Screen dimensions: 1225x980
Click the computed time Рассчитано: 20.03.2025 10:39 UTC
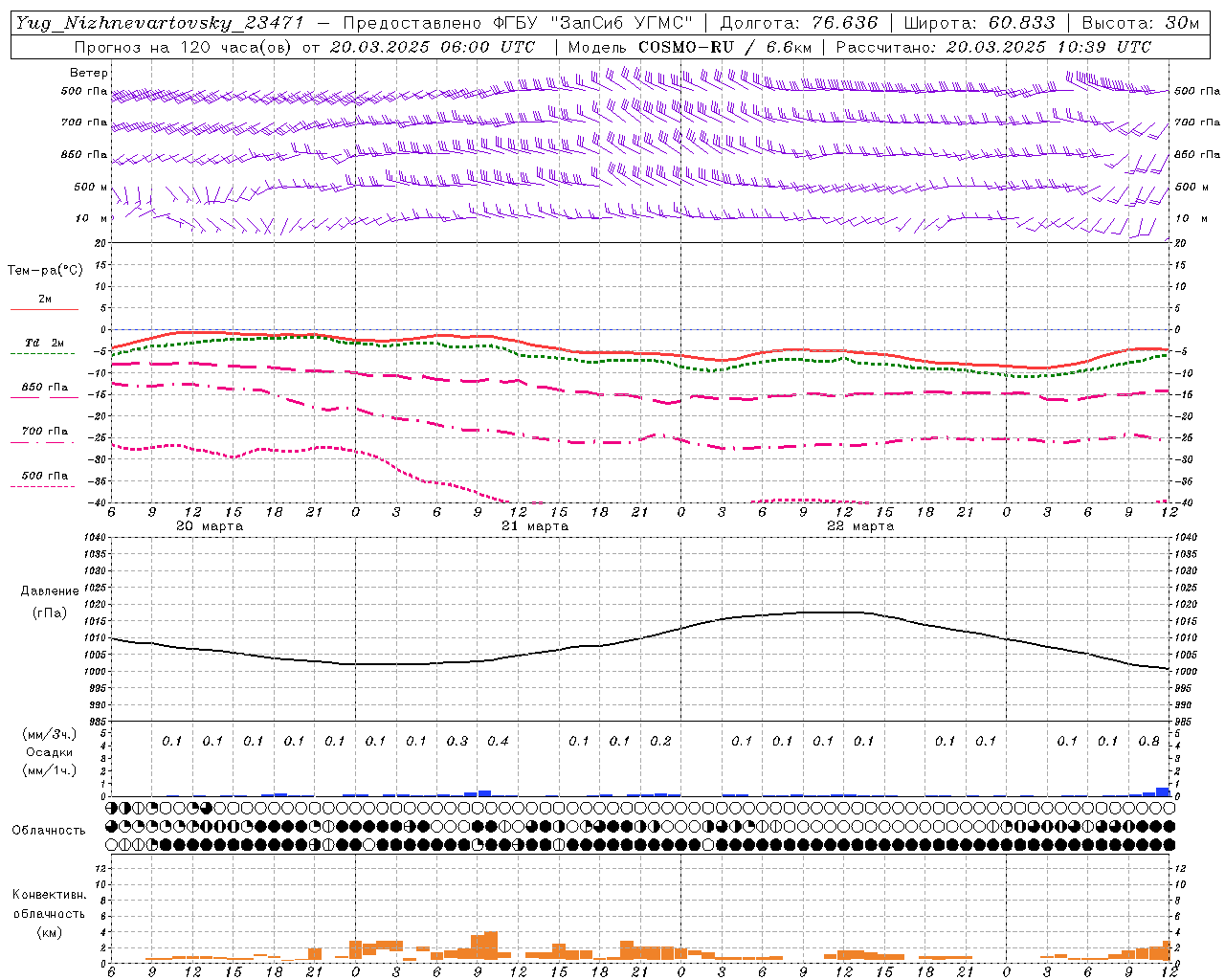click(993, 47)
